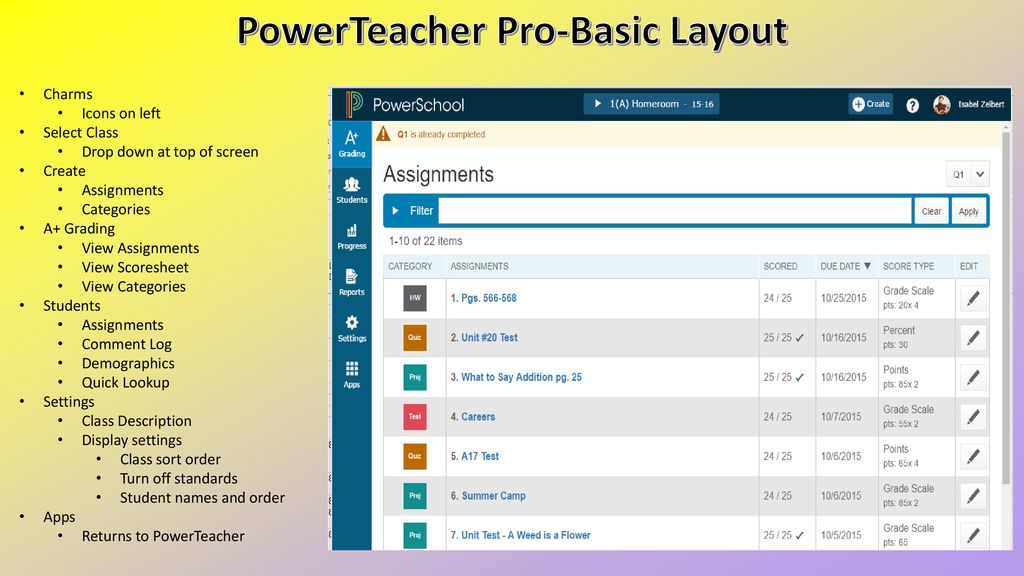Click the HW category badge for Pgs. 566-568
This screenshot has width=1024, height=576.
[x=415, y=298]
